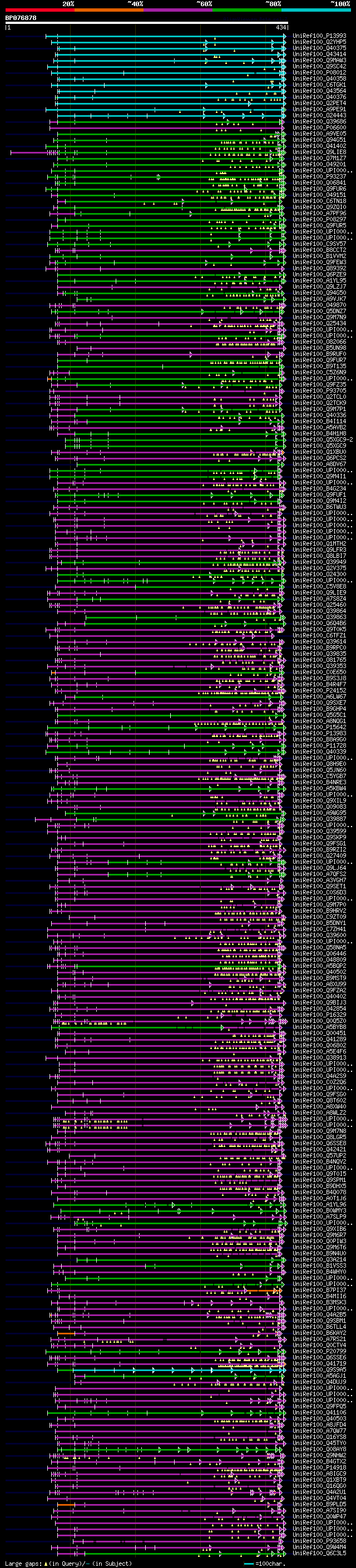Select the UniRef100_Q43414 label

[x=319, y=54]
